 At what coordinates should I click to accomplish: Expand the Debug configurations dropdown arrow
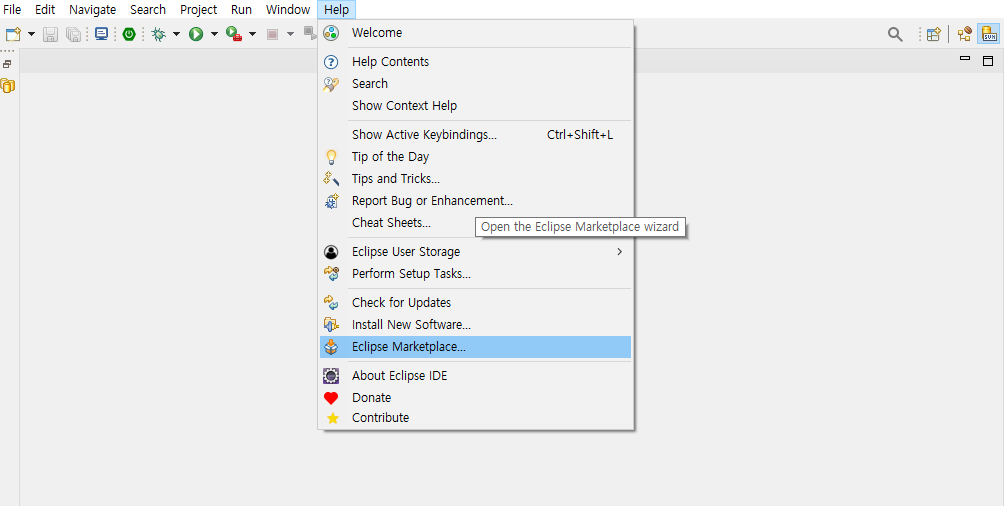point(176,34)
